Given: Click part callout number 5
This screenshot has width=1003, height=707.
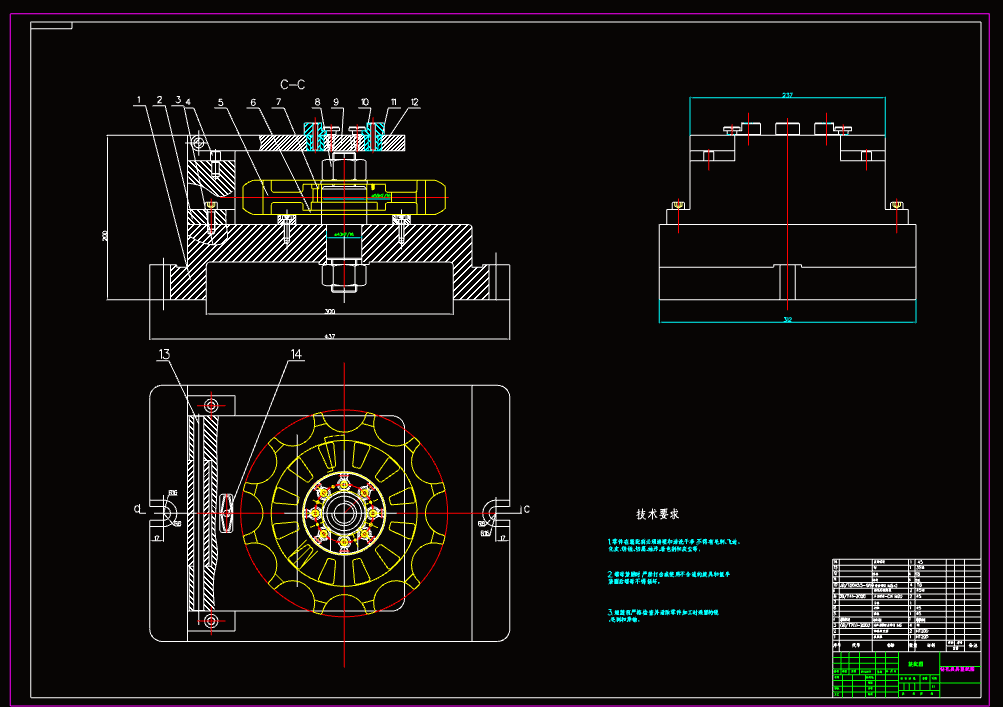Looking at the screenshot, I should (221, 102).
